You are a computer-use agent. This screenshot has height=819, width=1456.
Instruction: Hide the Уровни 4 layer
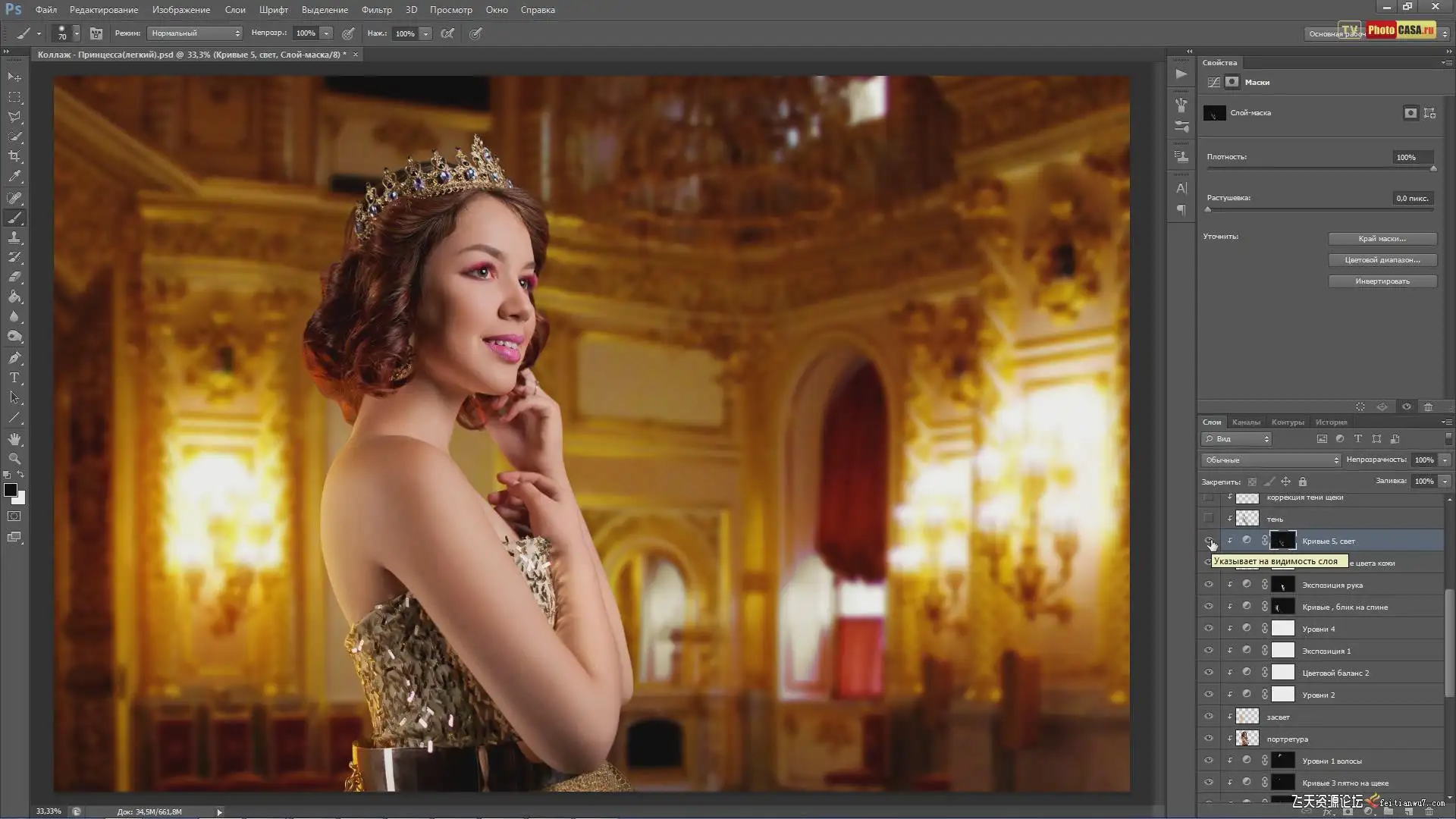[x=1209, y=629]
